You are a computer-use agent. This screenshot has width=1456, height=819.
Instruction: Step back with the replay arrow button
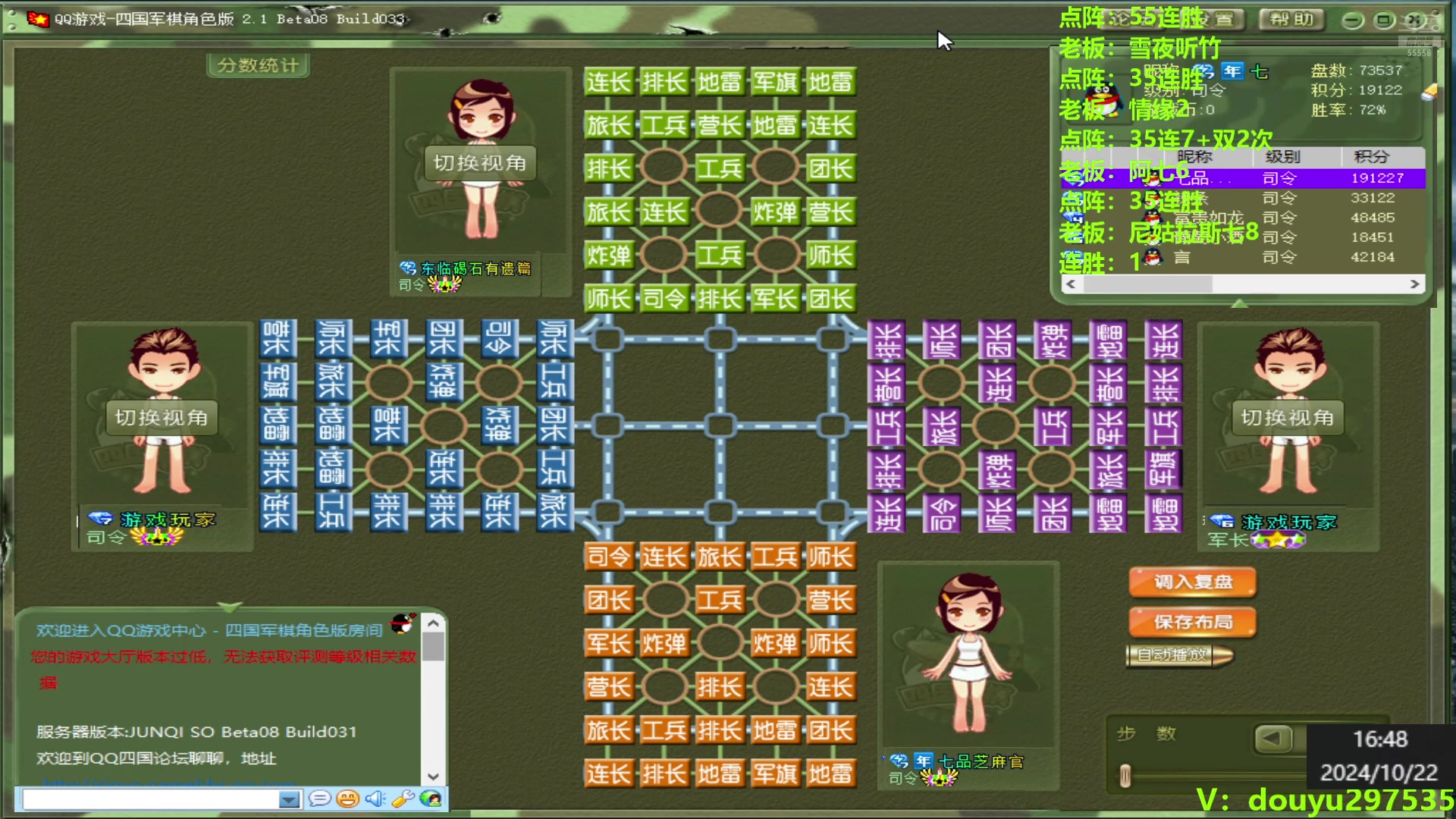coord(1273,738)
